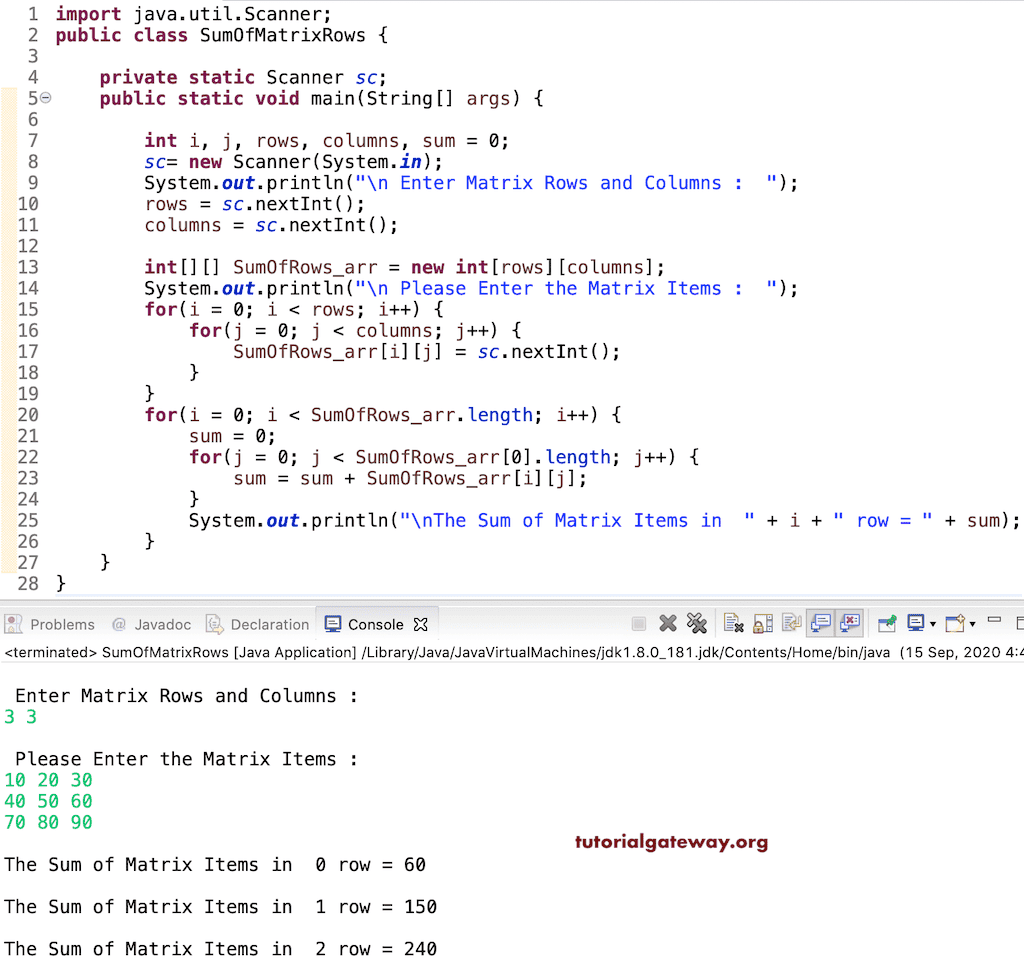The height and width of the screenshot is (962, 1024).
Task: Toggle Show Console When Standard Out Changes
Action: tap(819, 623)
